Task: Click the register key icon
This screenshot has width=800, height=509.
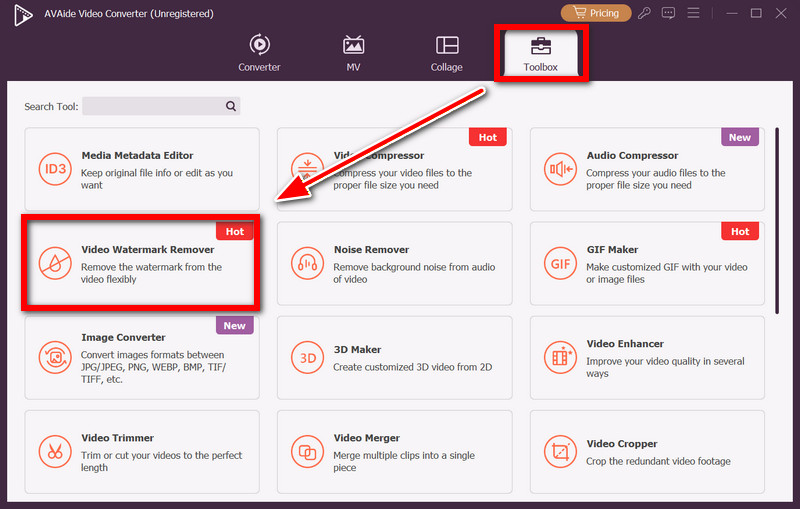Action: tap(647, 13)
